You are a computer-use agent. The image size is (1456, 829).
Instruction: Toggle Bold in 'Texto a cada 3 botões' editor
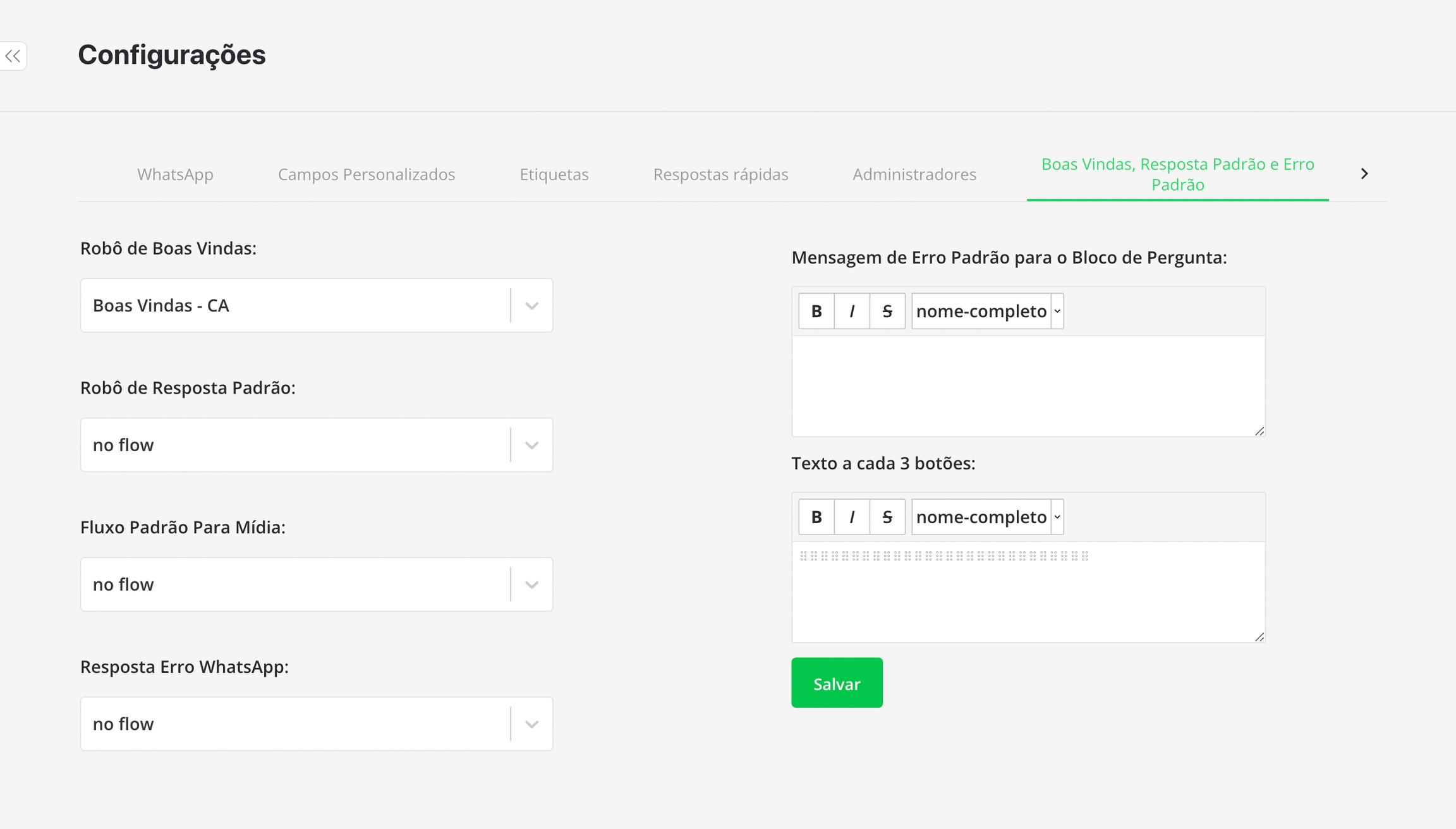(x=816, y=517)
